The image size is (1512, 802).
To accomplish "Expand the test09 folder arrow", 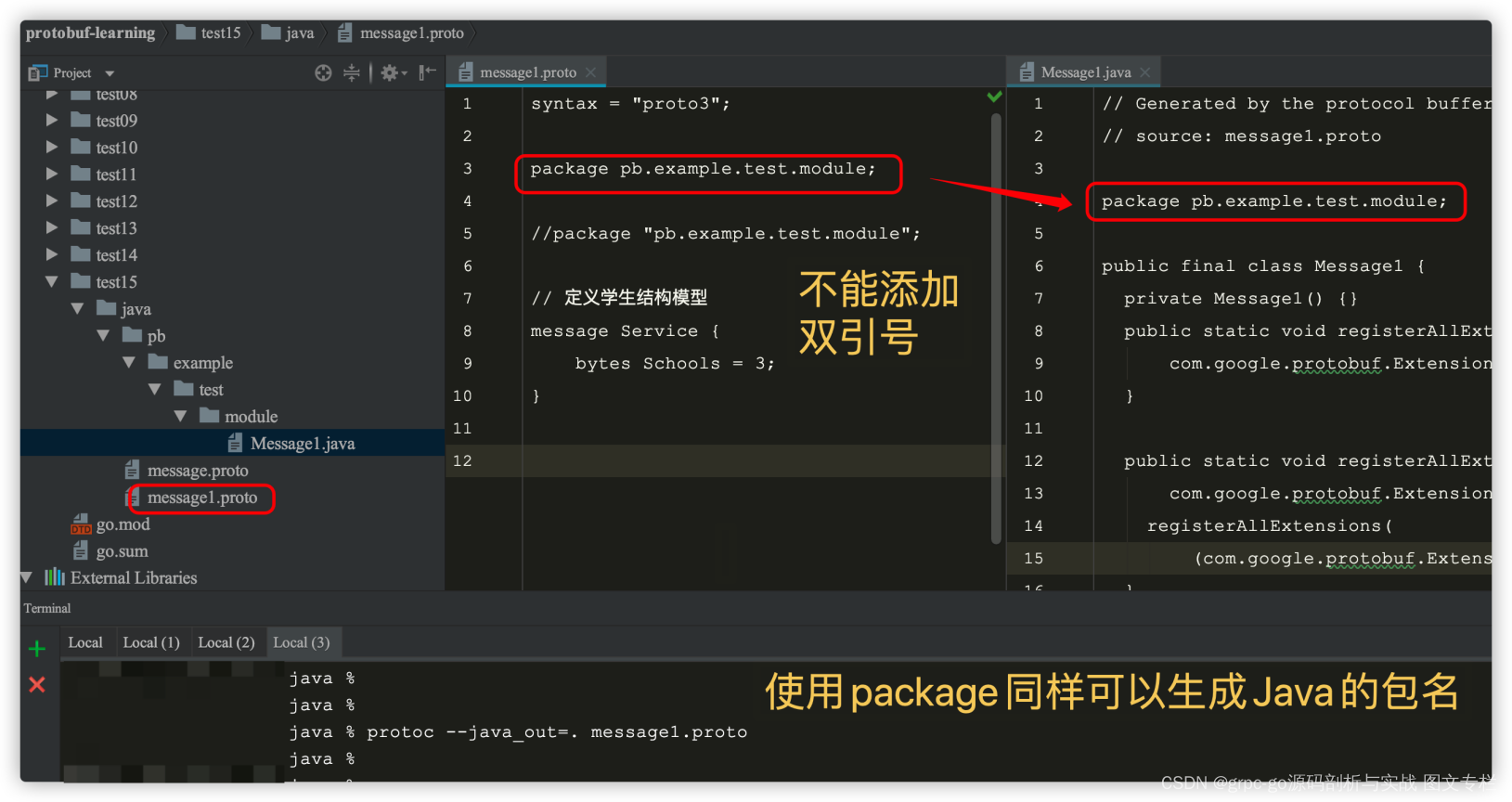I will point(52,120).
